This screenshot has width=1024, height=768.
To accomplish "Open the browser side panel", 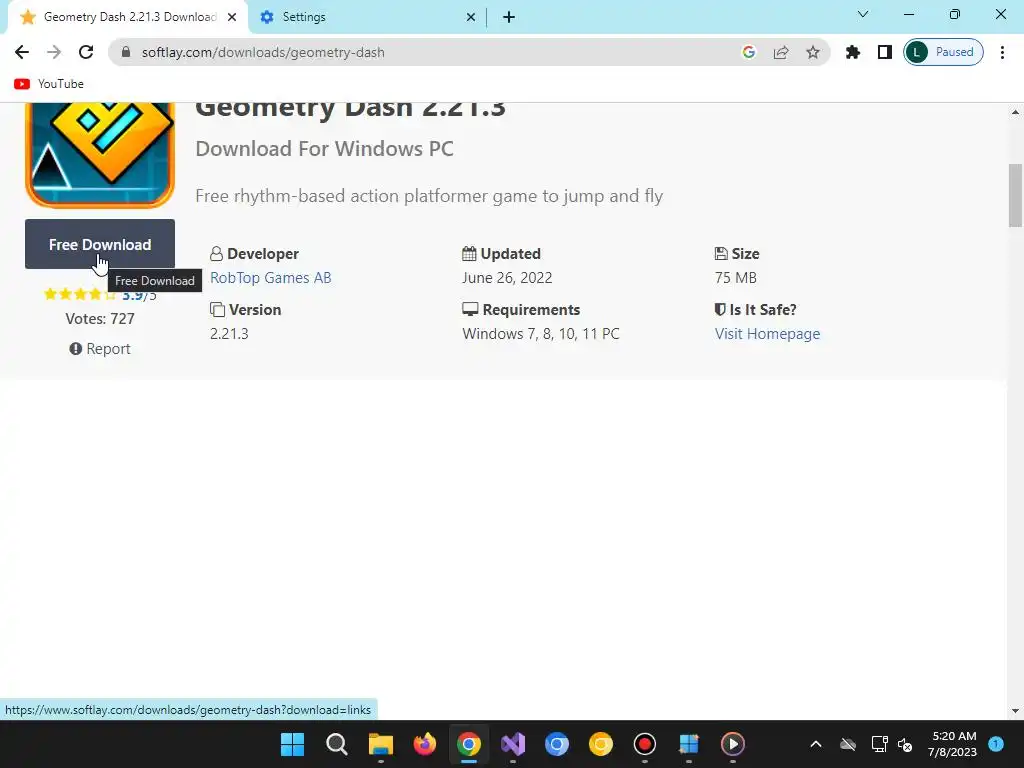I will tap(884, 52).
